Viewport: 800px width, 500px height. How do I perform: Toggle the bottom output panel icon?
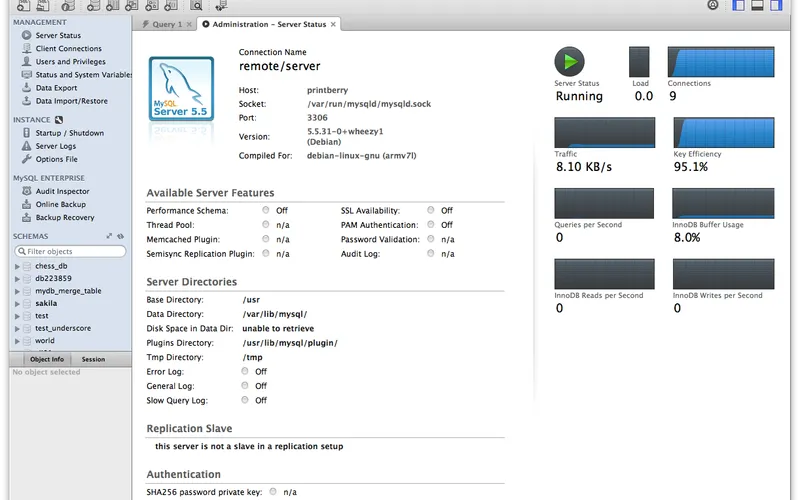[757, 6]
